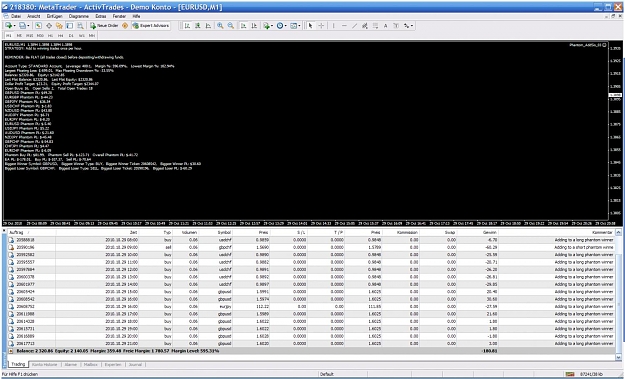Select the horizontal line drawing tool
The image size is (625, 379).
click(x=344, y=26)
